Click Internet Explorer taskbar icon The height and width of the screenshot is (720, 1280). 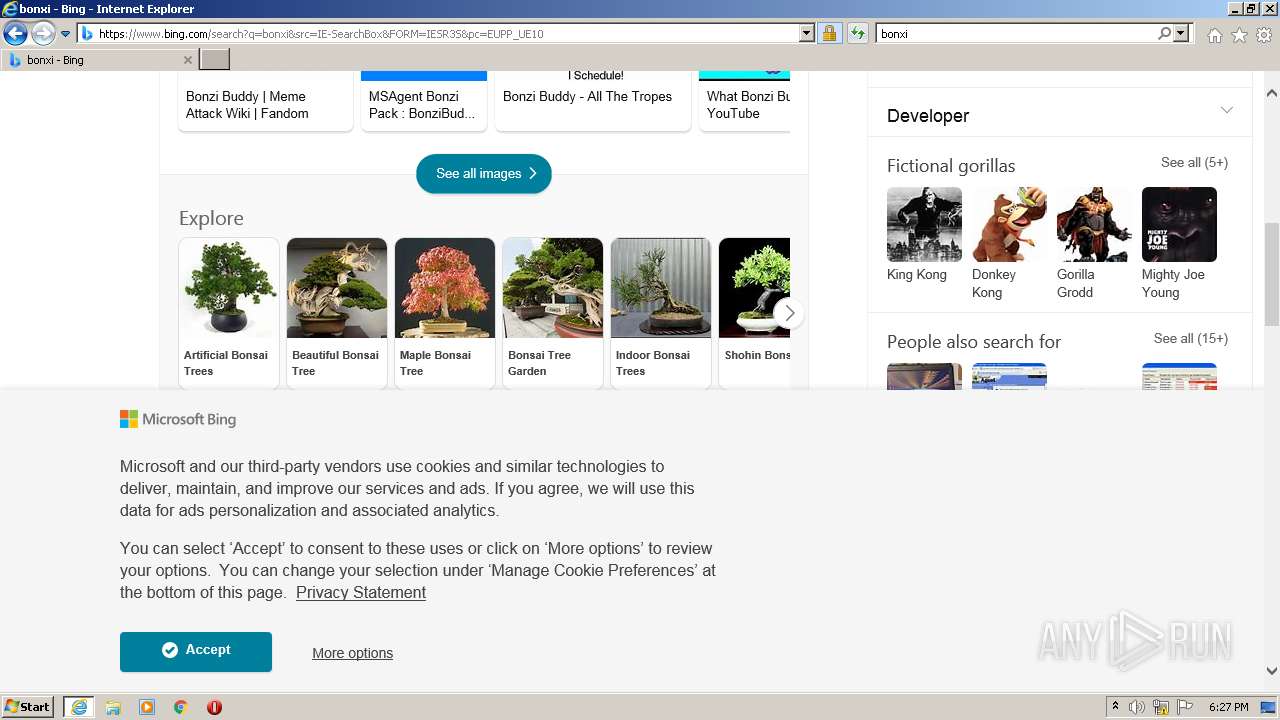point(79,707)
